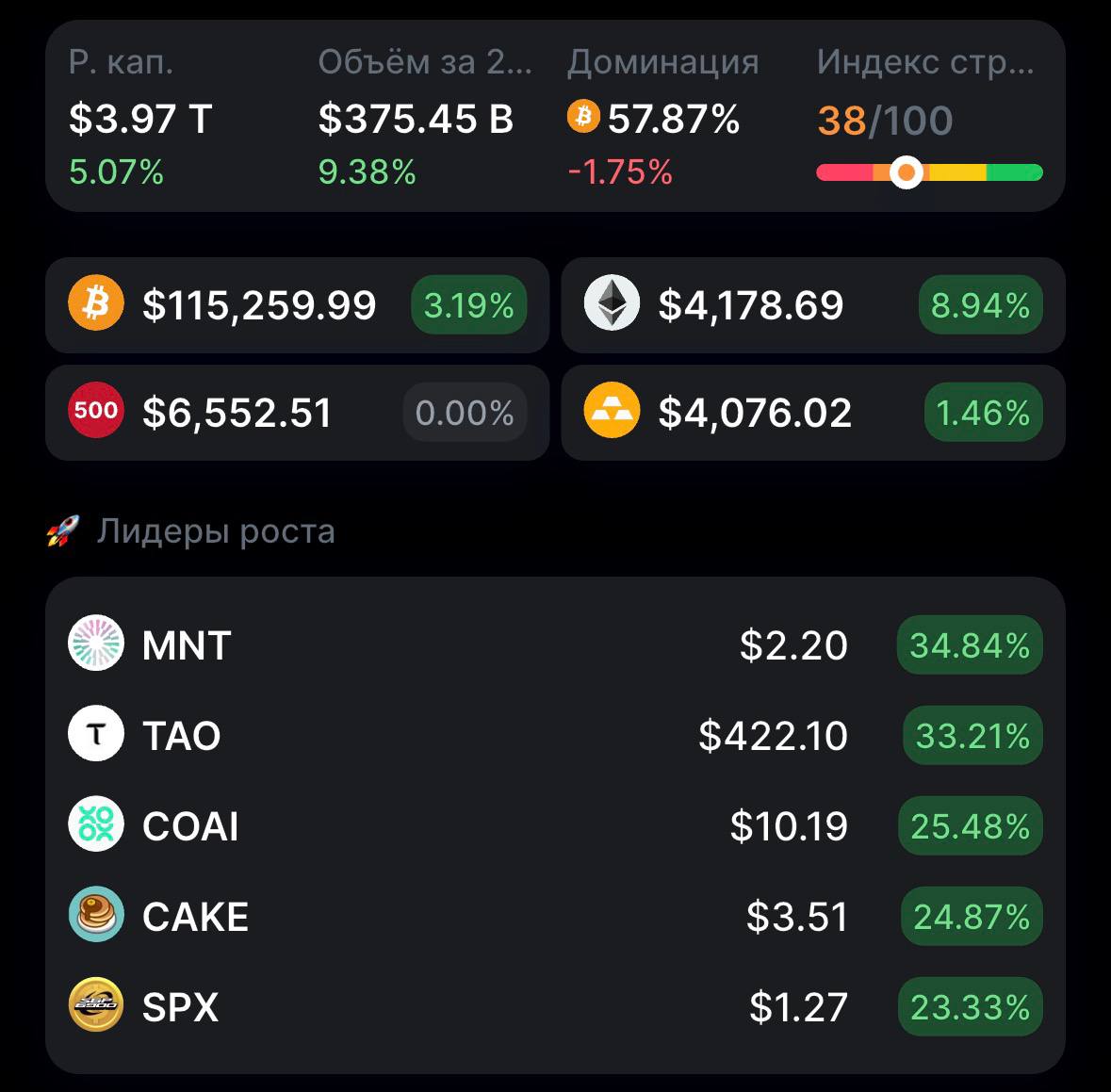The image size is (1111, 1092).
Task: Select the $3.97 T market cap value
Action: click(140, 120)
